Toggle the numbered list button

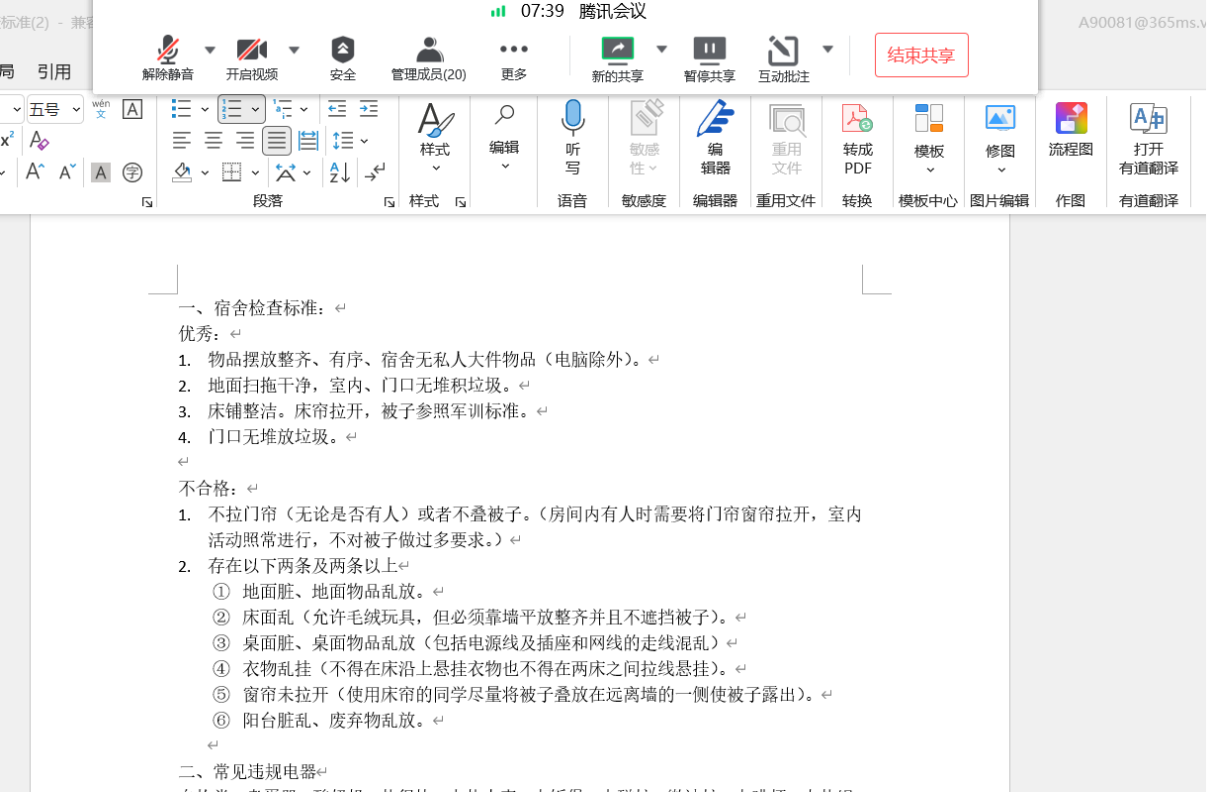[x=232, y=109]
